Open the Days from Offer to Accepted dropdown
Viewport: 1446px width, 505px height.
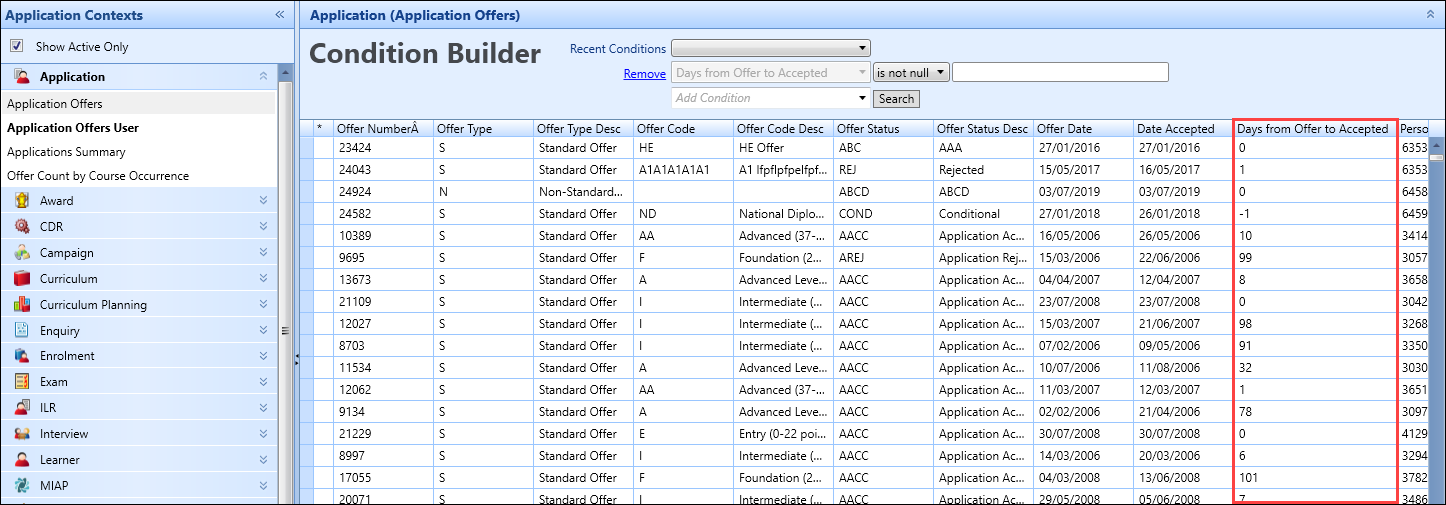tap(771, 72)
